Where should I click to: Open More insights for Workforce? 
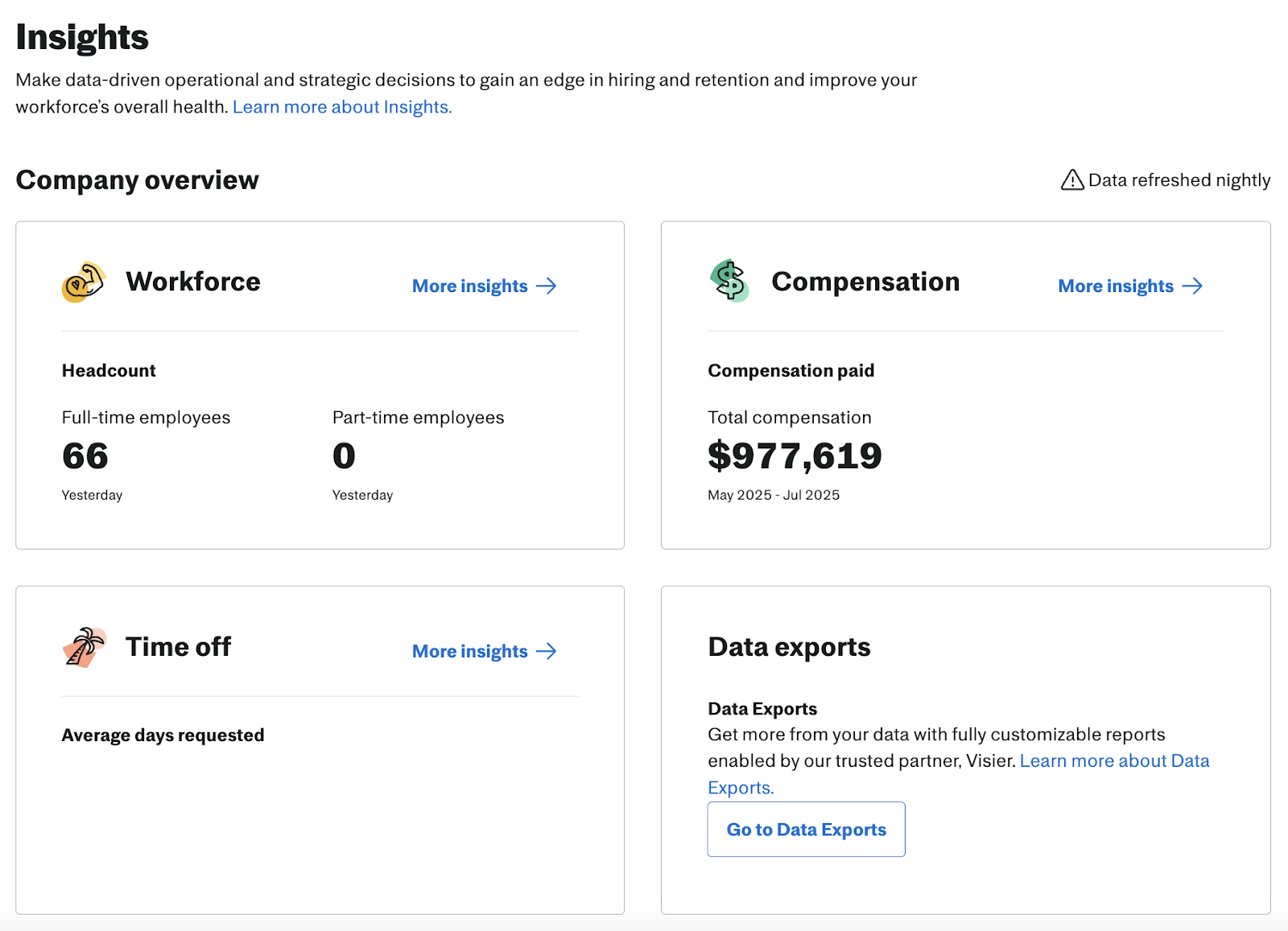click(470, 286)
